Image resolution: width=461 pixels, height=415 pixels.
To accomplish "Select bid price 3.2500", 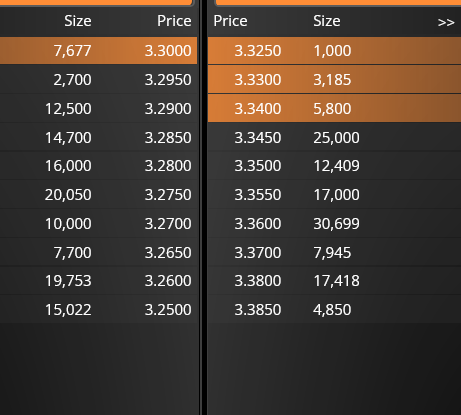I will [x=168, y=310].
